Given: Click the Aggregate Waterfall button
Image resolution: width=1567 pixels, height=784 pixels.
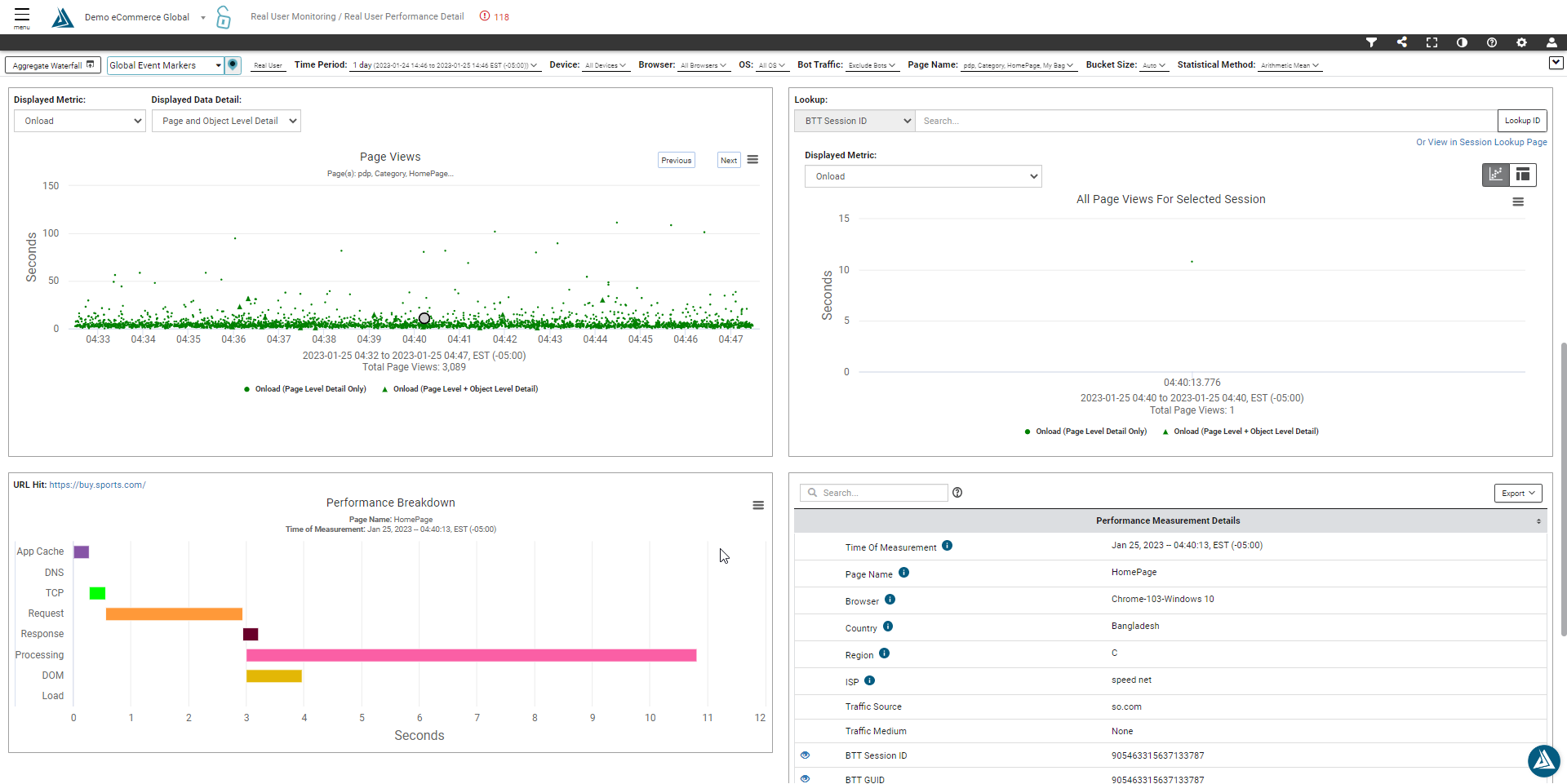Looking at the screenshot, I should pyautogui.click(x=53, y=65).
